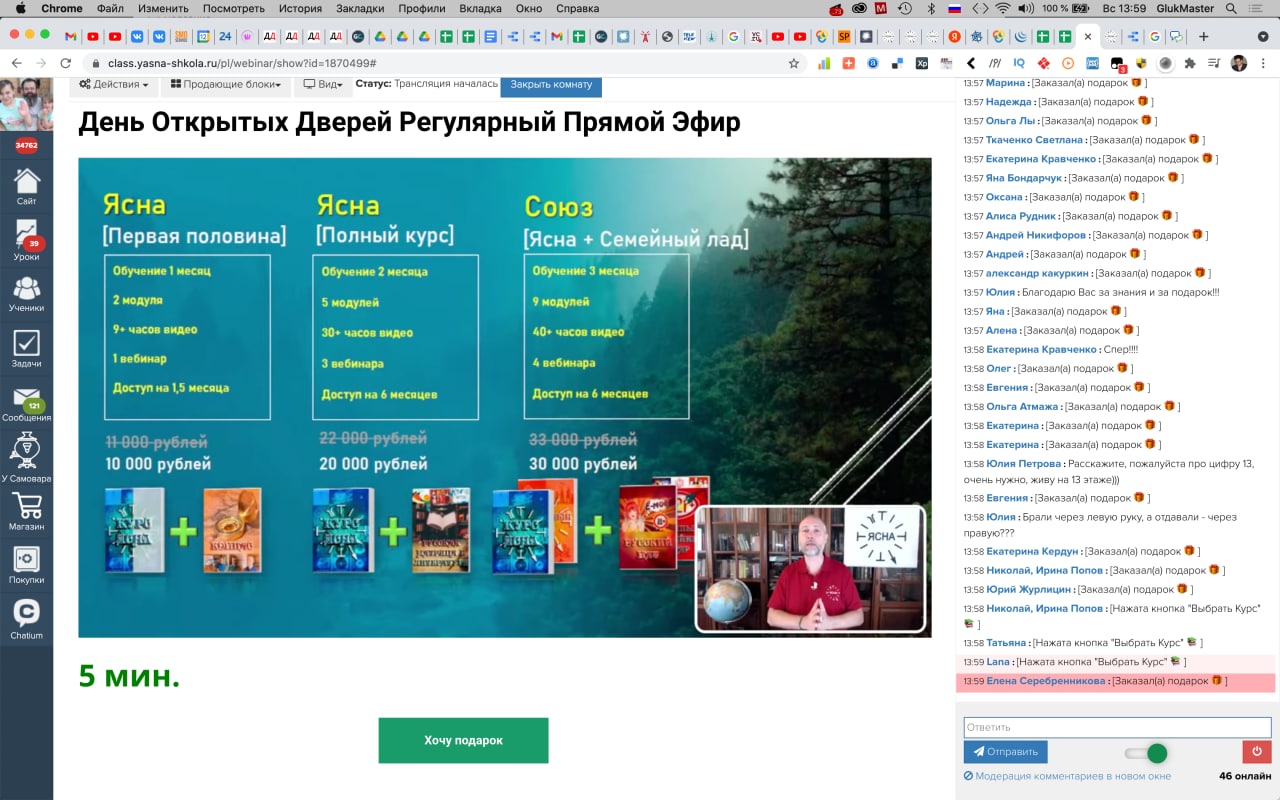Click the Wi-Fi icon in the menu bar
Viewport: 1280px width, 800px height.
coord(1002,8)
